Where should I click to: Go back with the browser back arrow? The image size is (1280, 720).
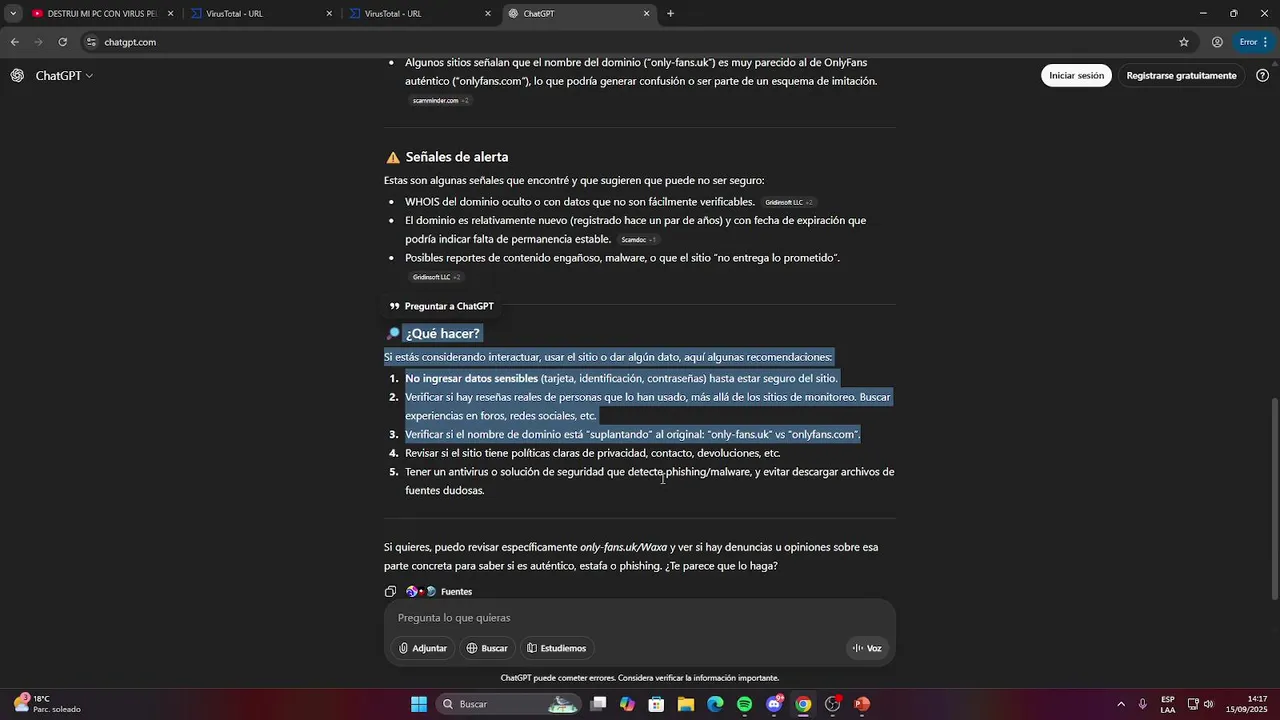(14, 42)
